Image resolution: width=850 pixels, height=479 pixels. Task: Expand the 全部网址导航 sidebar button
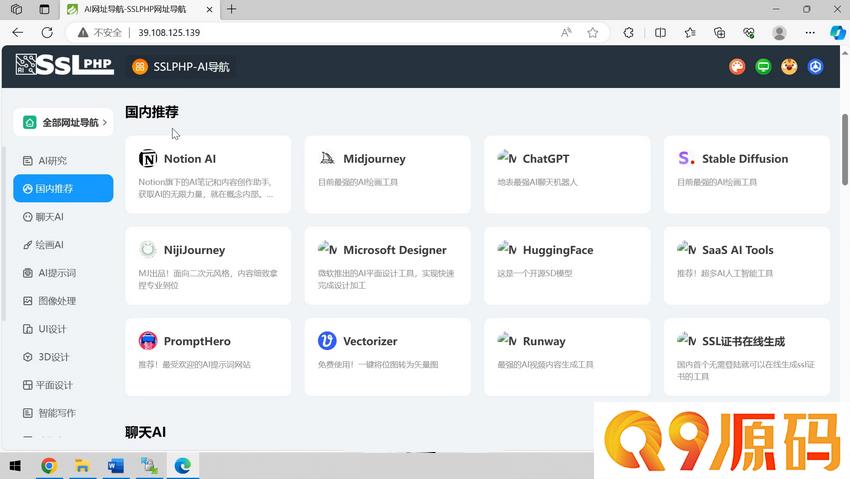coord(63,122)
